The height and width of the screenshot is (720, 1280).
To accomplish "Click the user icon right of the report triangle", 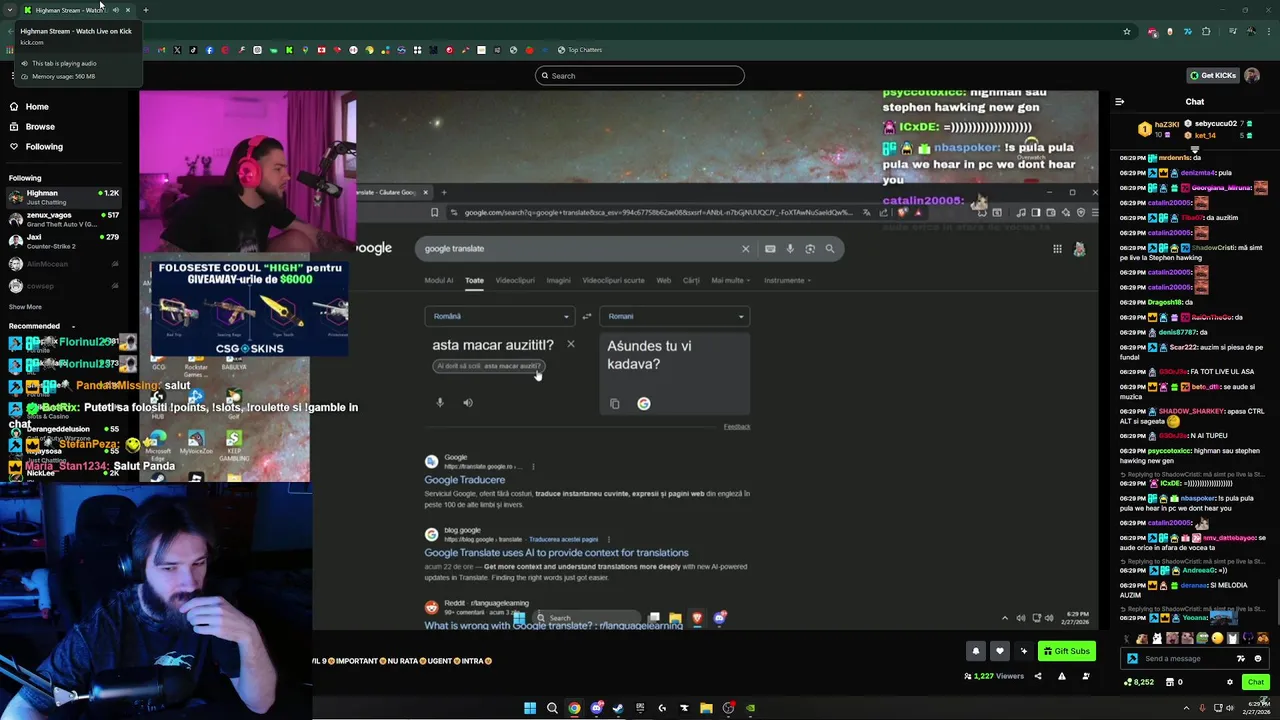I will tap(1086, 676).
